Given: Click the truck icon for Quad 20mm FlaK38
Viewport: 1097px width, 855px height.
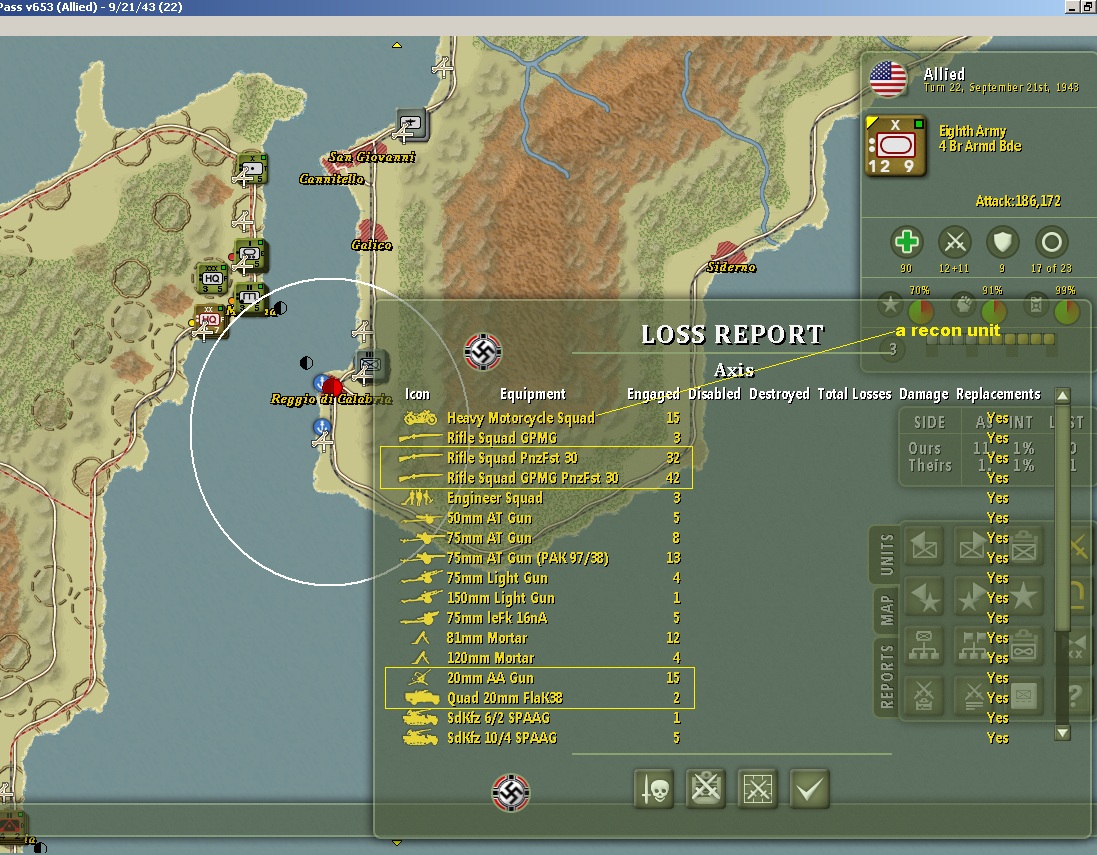Looking at the screenshot, I should pyautogui.click(x=422, y=698).
